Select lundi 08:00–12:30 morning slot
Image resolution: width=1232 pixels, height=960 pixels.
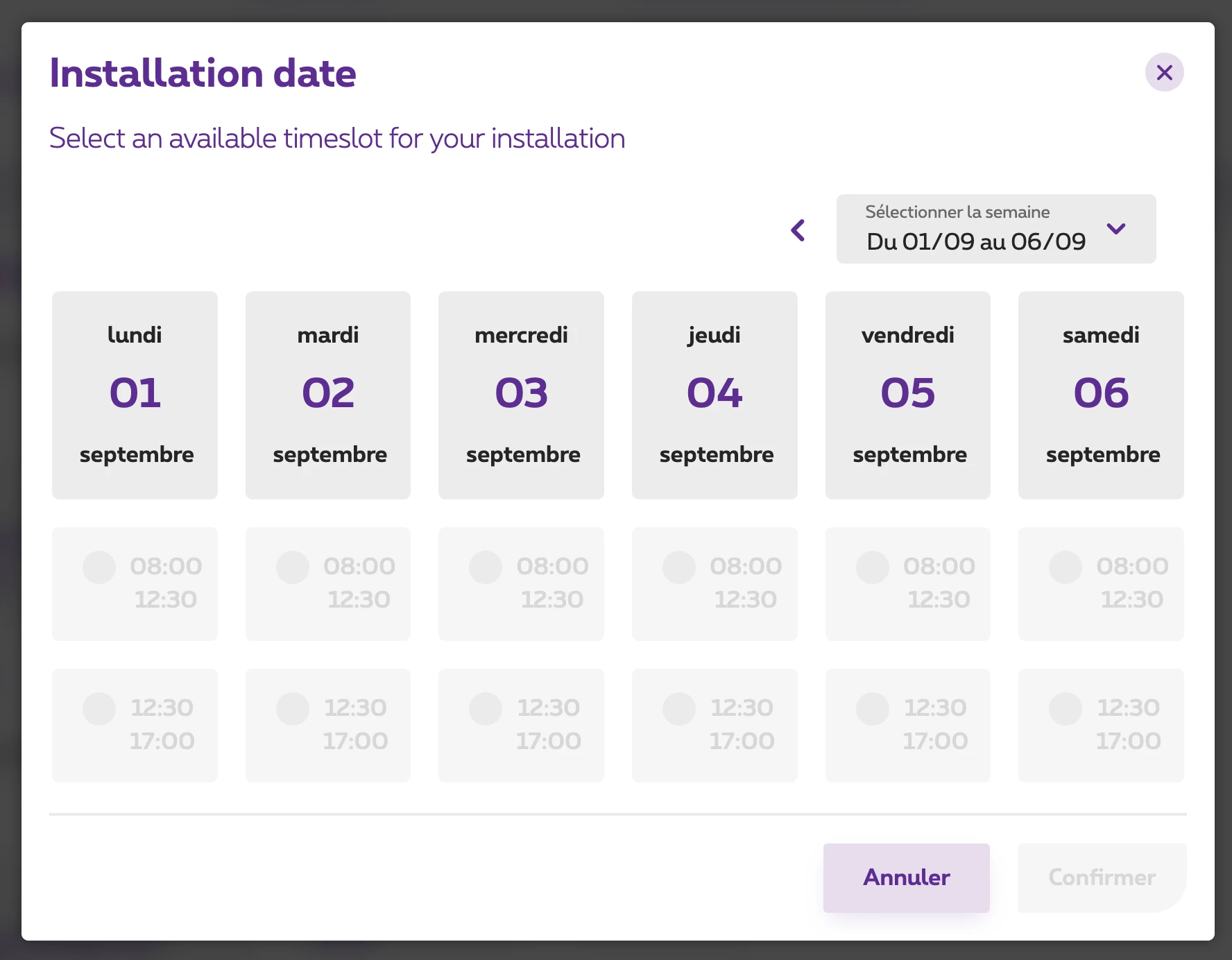(x=99, y=567)
